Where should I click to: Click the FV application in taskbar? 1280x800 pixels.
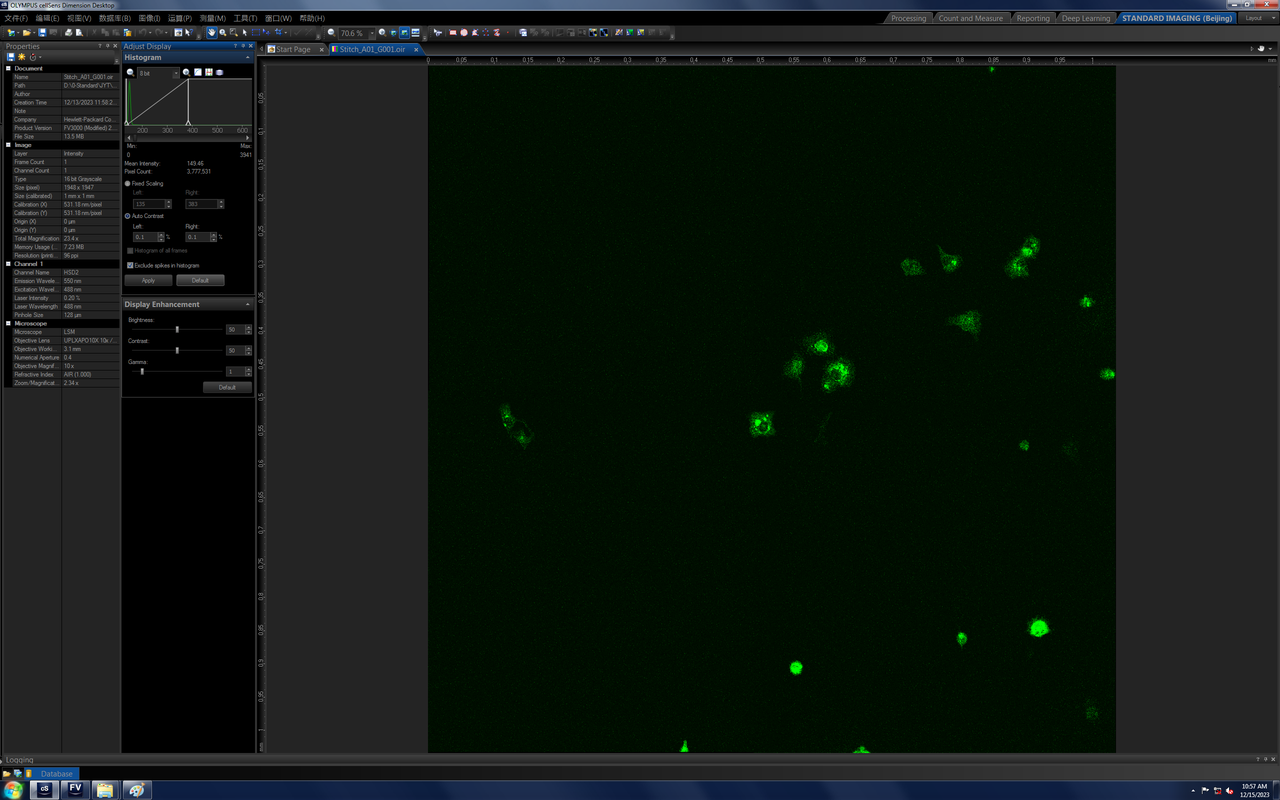(x=75, y=789)
